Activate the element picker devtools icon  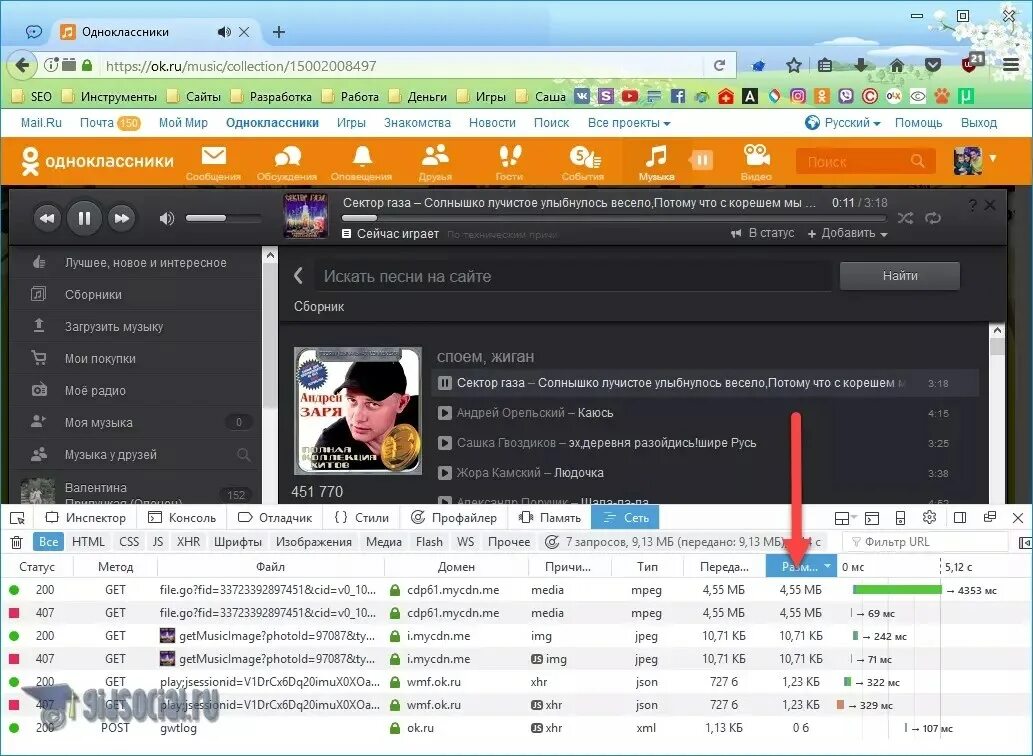coord(18,518)
